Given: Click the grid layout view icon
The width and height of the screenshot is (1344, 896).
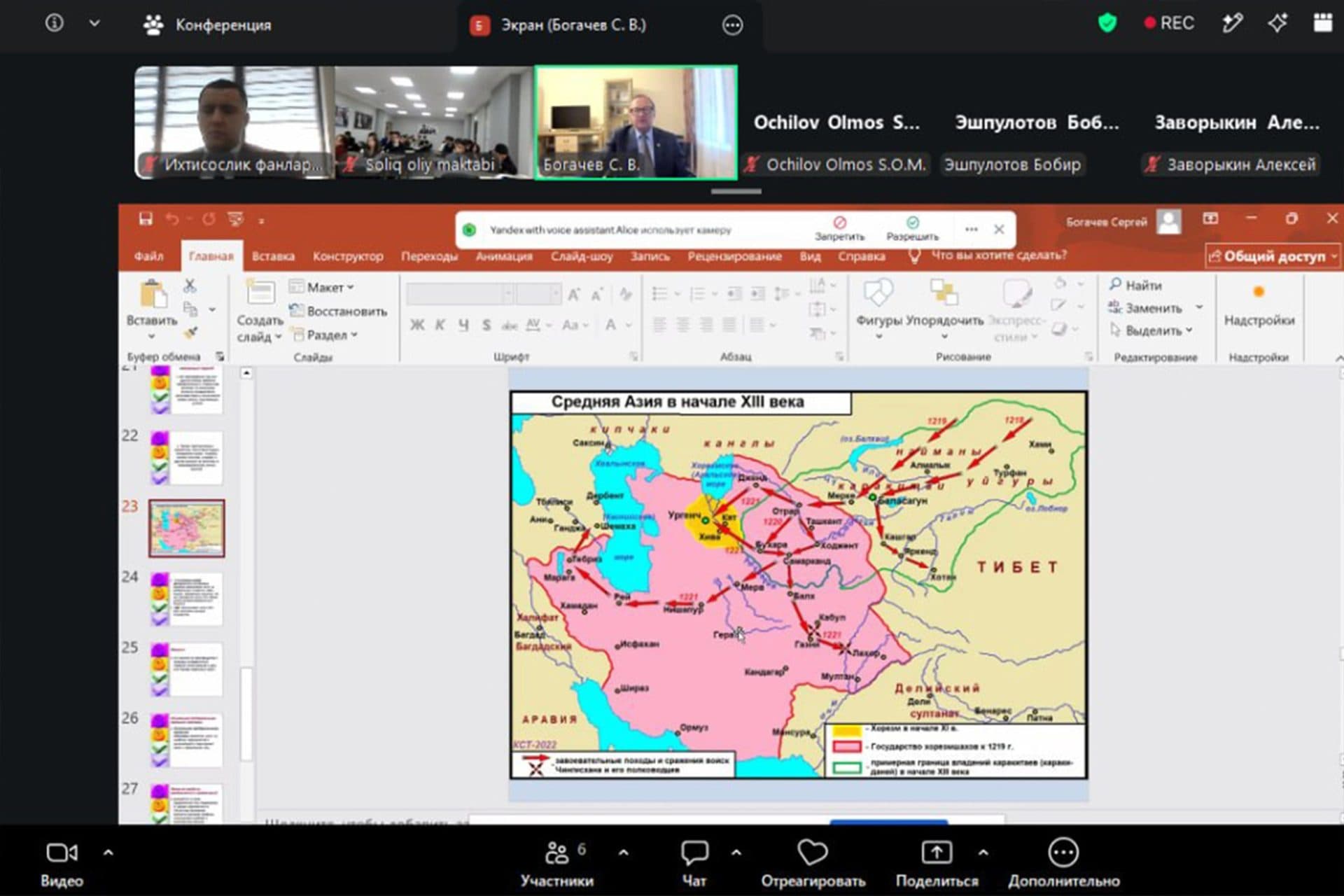Looking at the screenshot, I should pyautogui.click(x=1322, y=22).
